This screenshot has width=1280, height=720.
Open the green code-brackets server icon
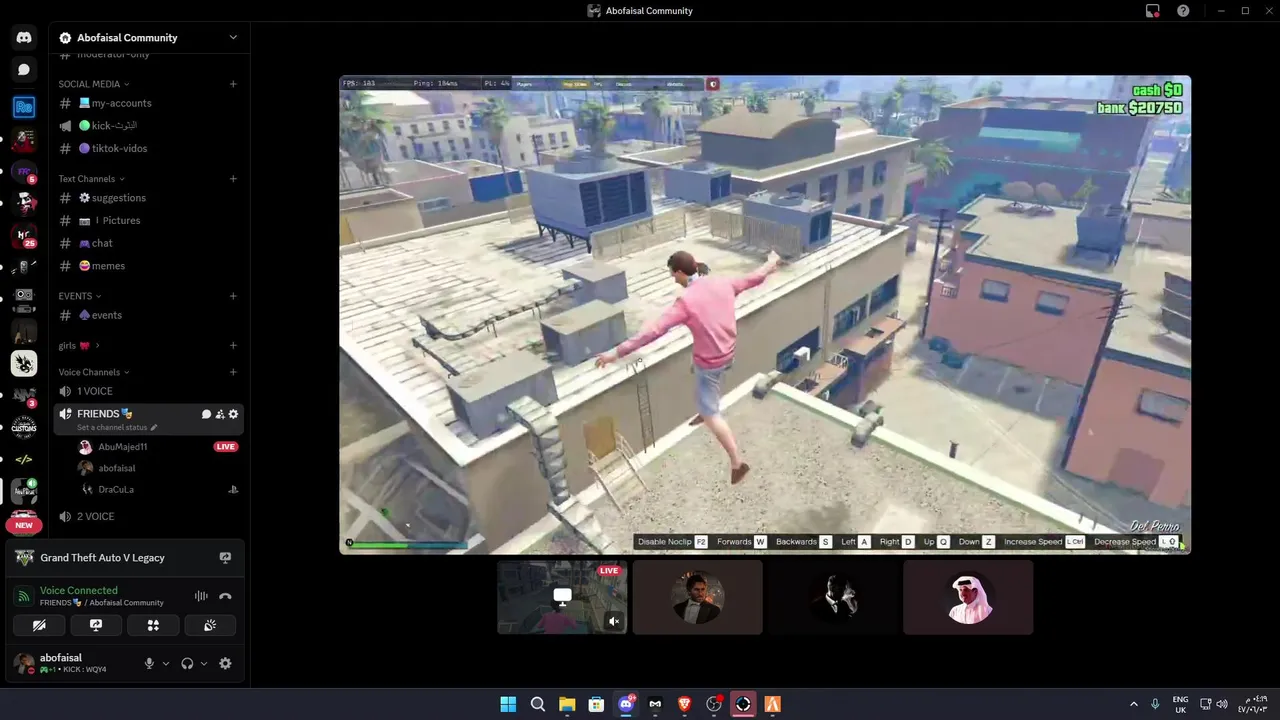coord(24,459)
